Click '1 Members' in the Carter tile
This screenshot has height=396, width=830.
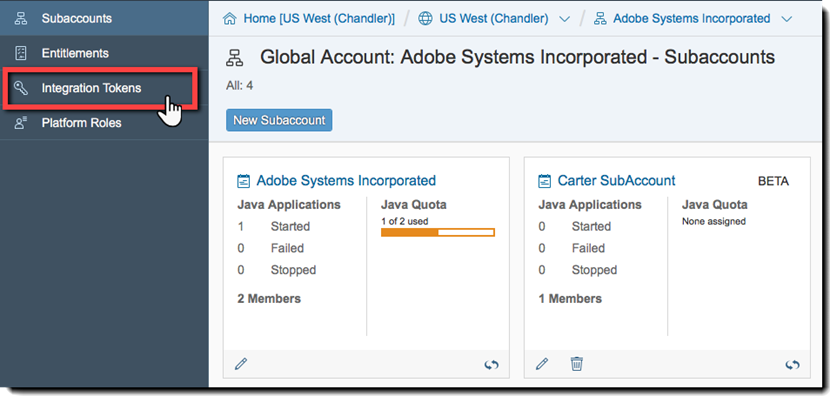570,299
